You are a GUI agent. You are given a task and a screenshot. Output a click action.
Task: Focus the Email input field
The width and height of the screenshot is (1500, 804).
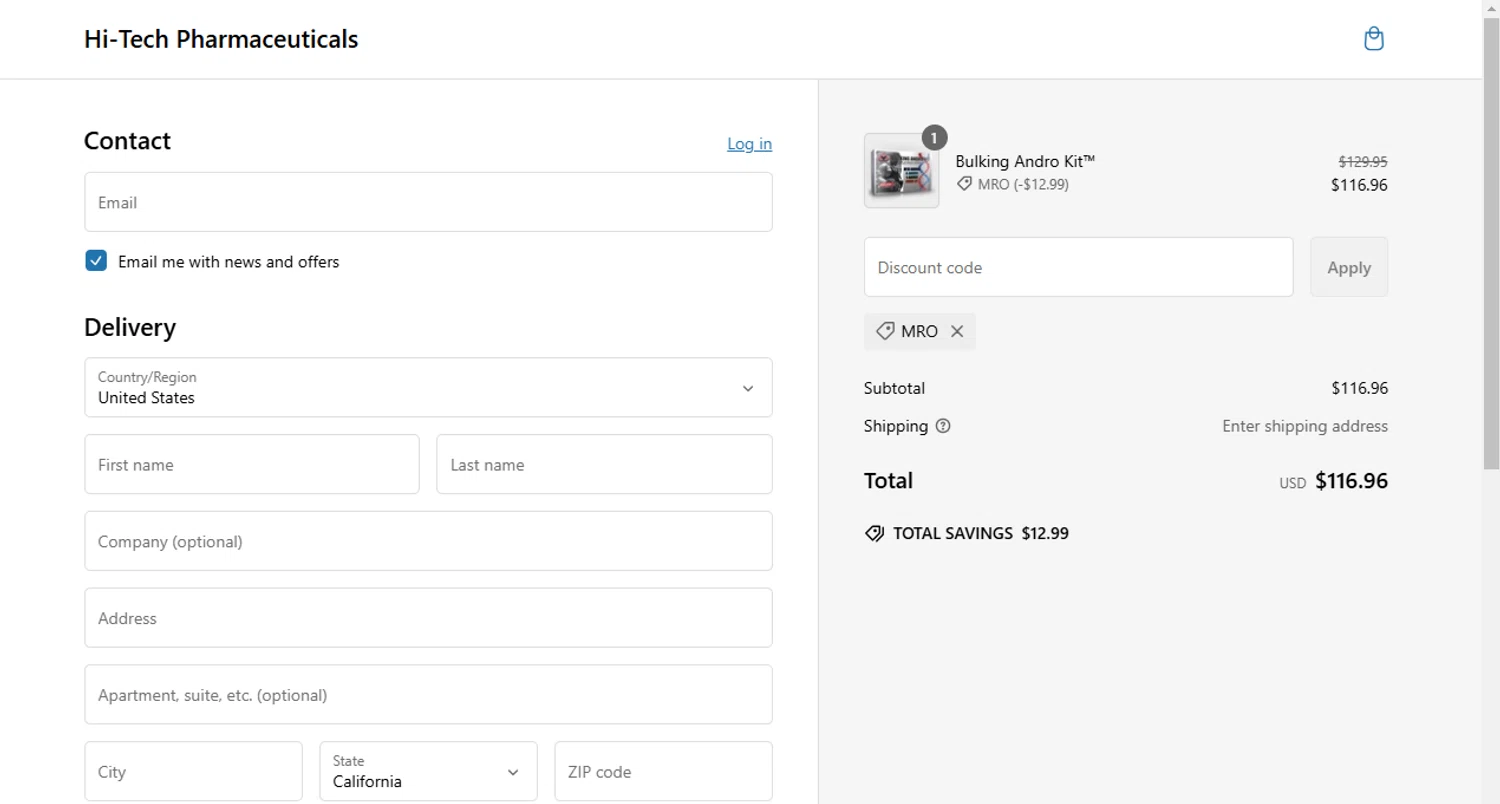428,202
